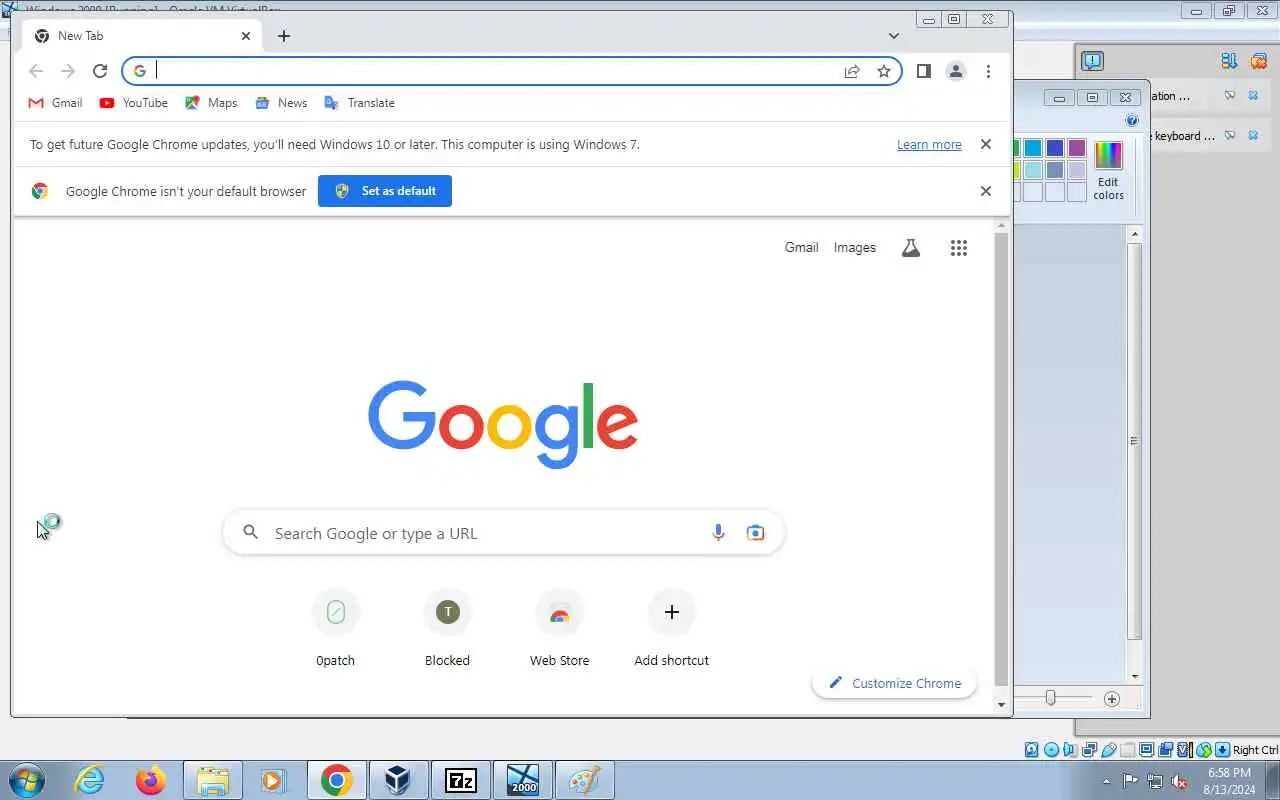The image size is (1280, 800).
Task: Click VirtualBox optical disk status icon
Action: coord(1051,750)
